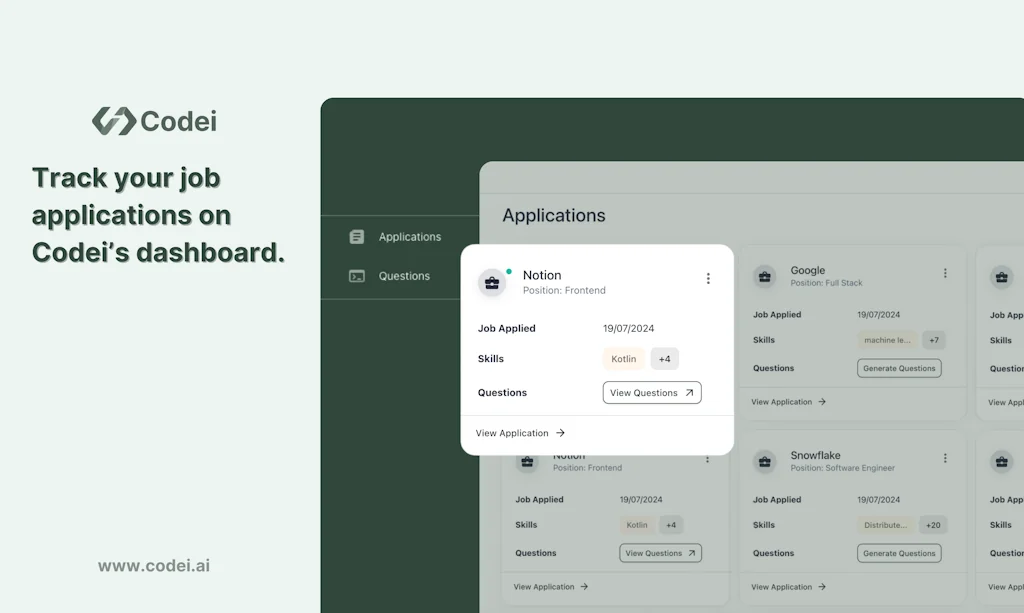Expand the +7 hidden skills on the Google card
1024x613 pixels.
coord(933,339)
